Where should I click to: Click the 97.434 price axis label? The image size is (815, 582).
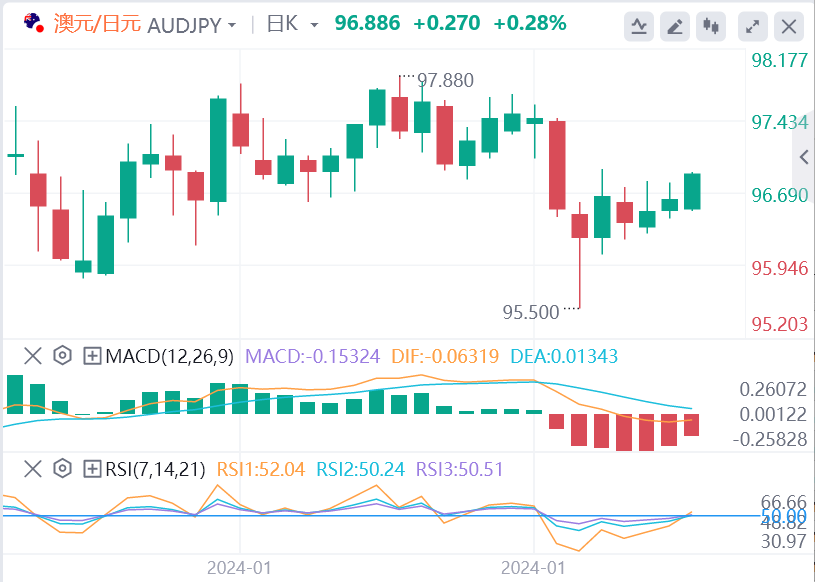[x=780, y=123]
